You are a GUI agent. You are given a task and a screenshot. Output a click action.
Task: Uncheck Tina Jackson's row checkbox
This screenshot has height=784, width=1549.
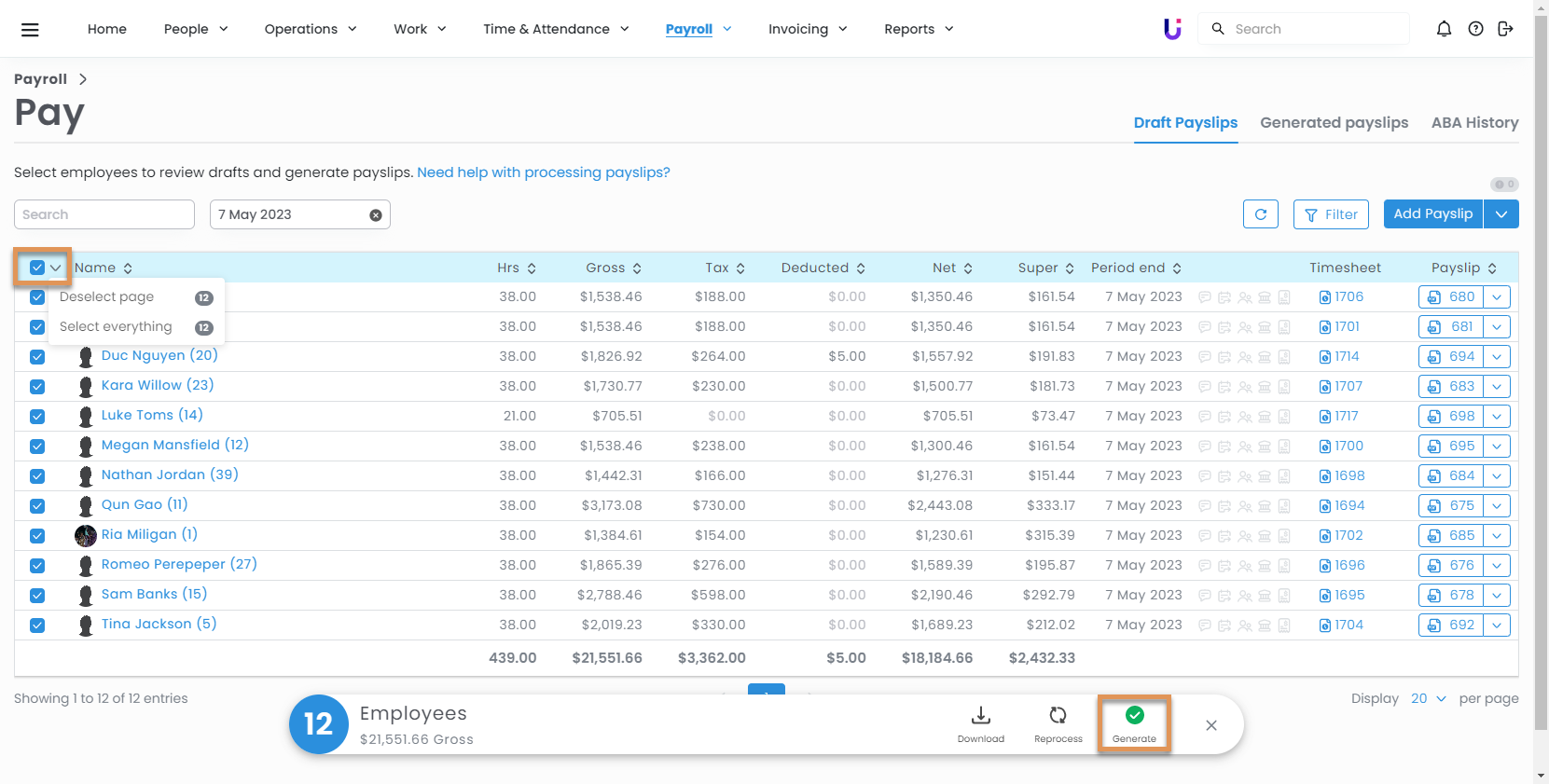click(37, 626)
